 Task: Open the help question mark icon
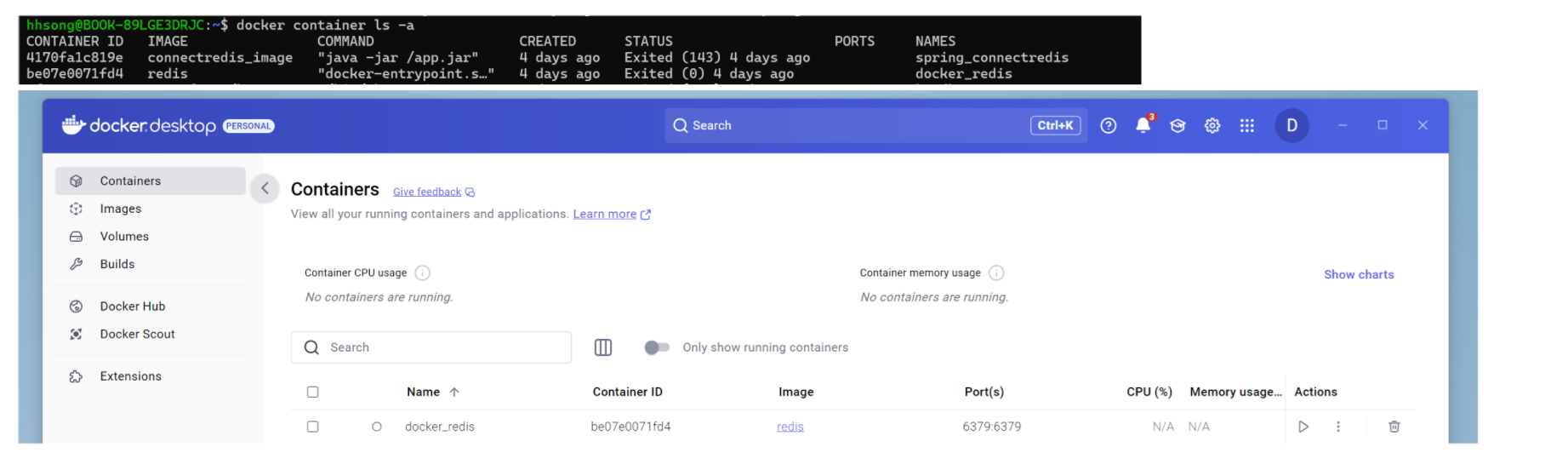tap(1109, 125)
